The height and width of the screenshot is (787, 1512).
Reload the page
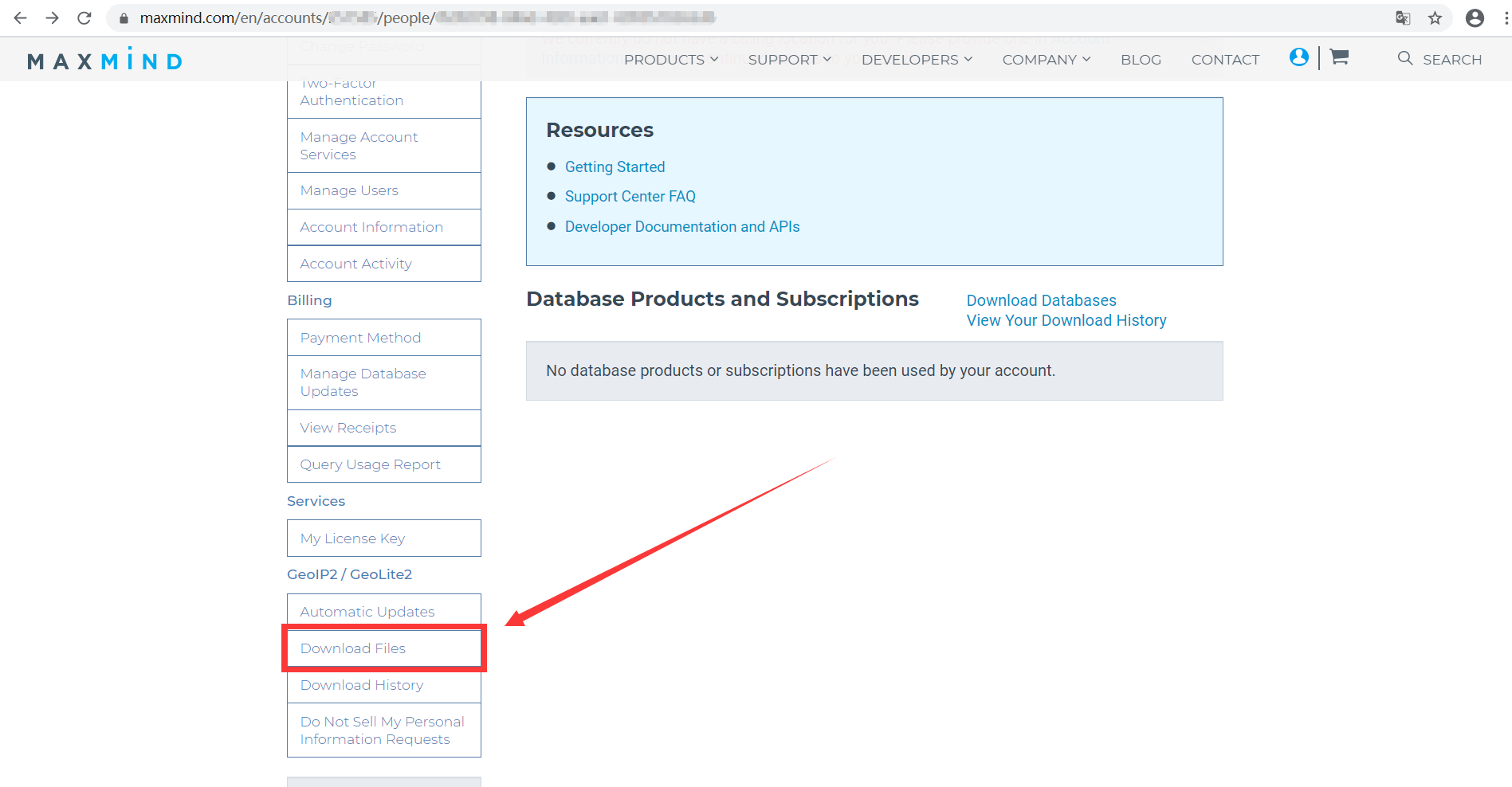click(84, 18)
